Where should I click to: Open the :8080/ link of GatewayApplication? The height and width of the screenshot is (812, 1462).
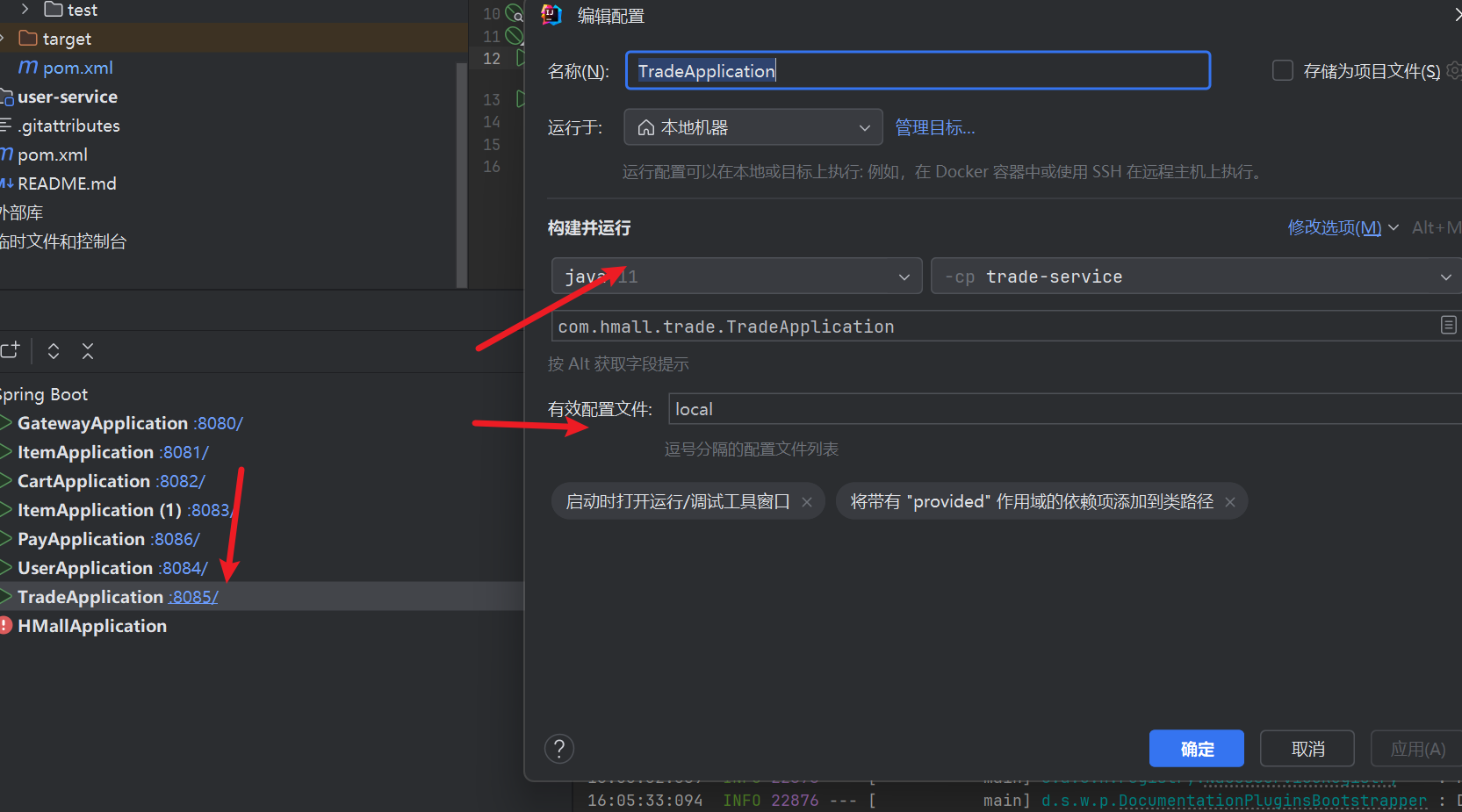[218, 423]
